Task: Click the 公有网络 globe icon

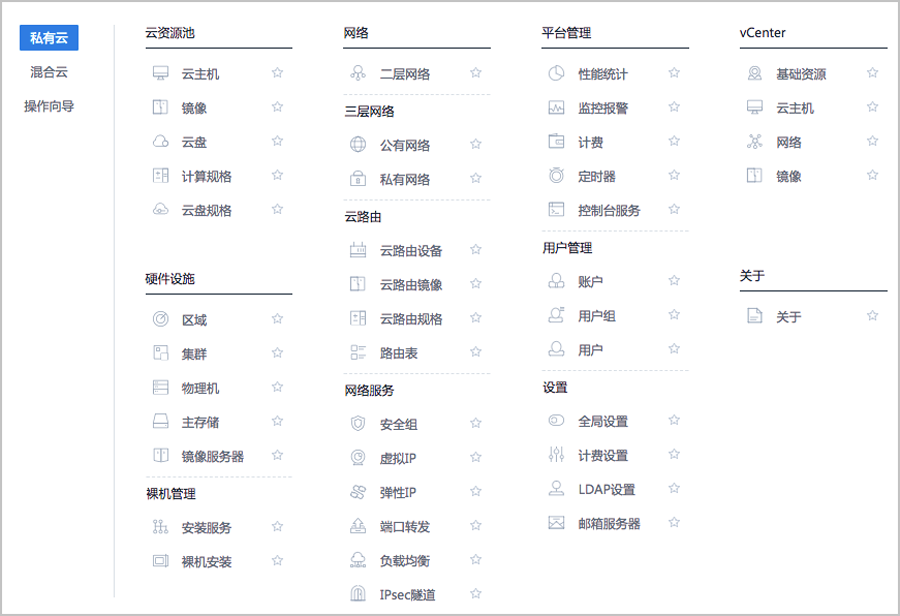Action: pyautogui.click(x=358, y=144)
